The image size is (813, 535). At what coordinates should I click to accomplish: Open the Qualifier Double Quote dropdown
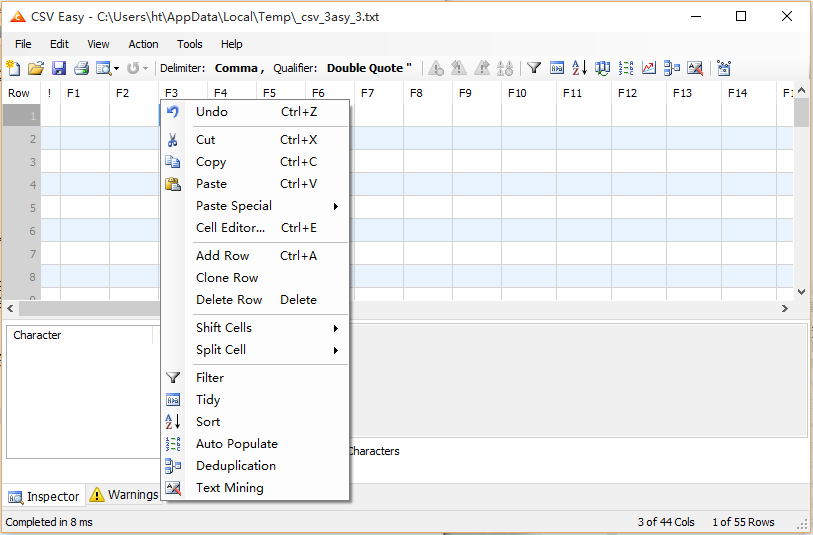pos(368,68)
